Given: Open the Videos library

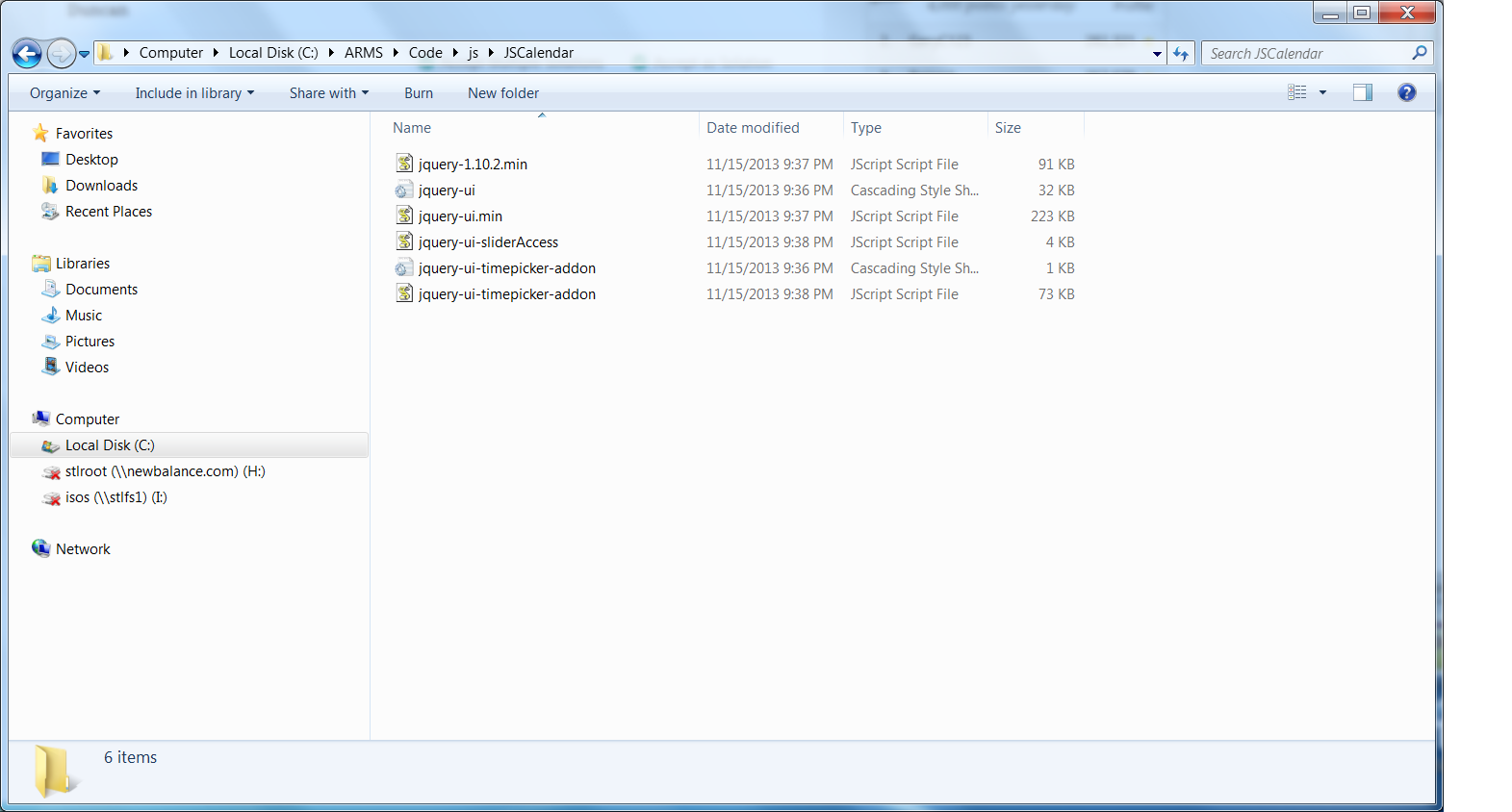Looking at the screenshot, I should tap(87, 368).
